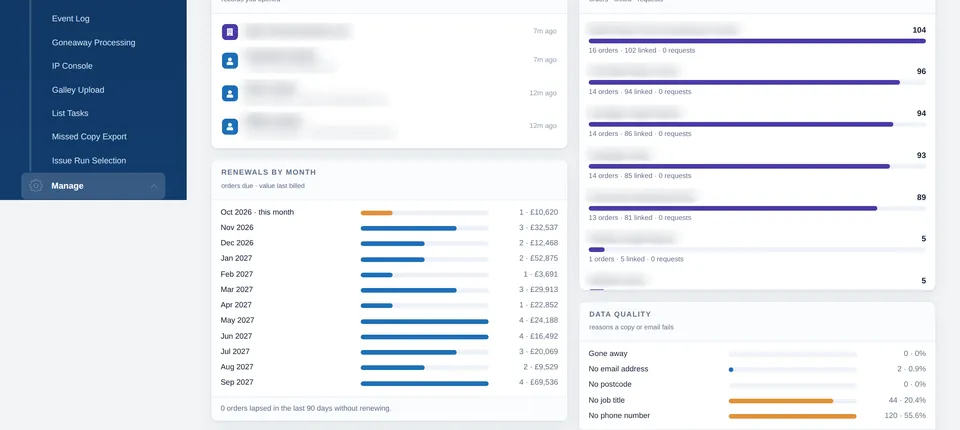The height and width of the screenshot is (430, 960).
Task: Click the 1 - £3,691 value
Action: pyautogui.click(x=541, y=274)
